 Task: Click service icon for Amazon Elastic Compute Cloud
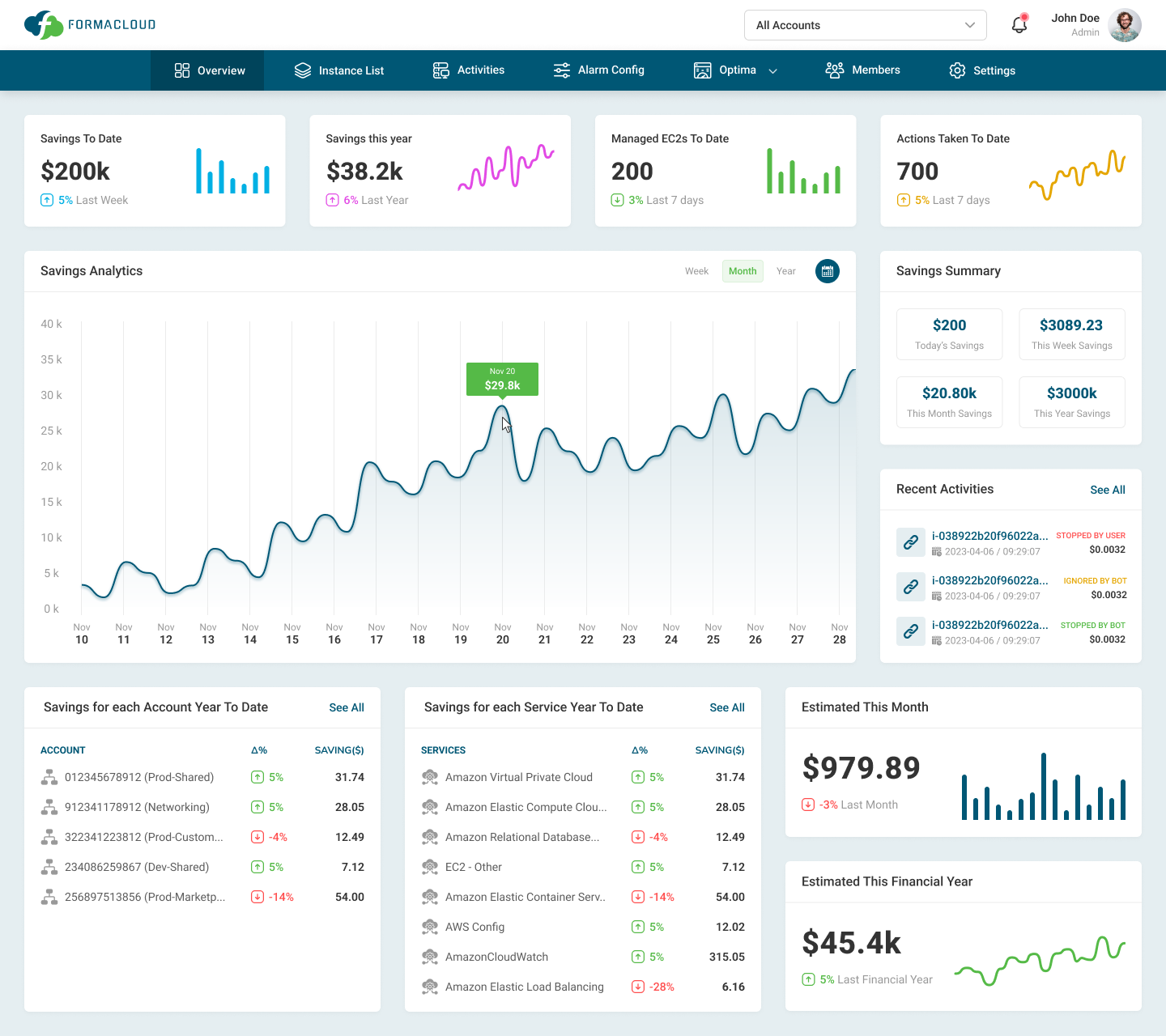[430, 807]
